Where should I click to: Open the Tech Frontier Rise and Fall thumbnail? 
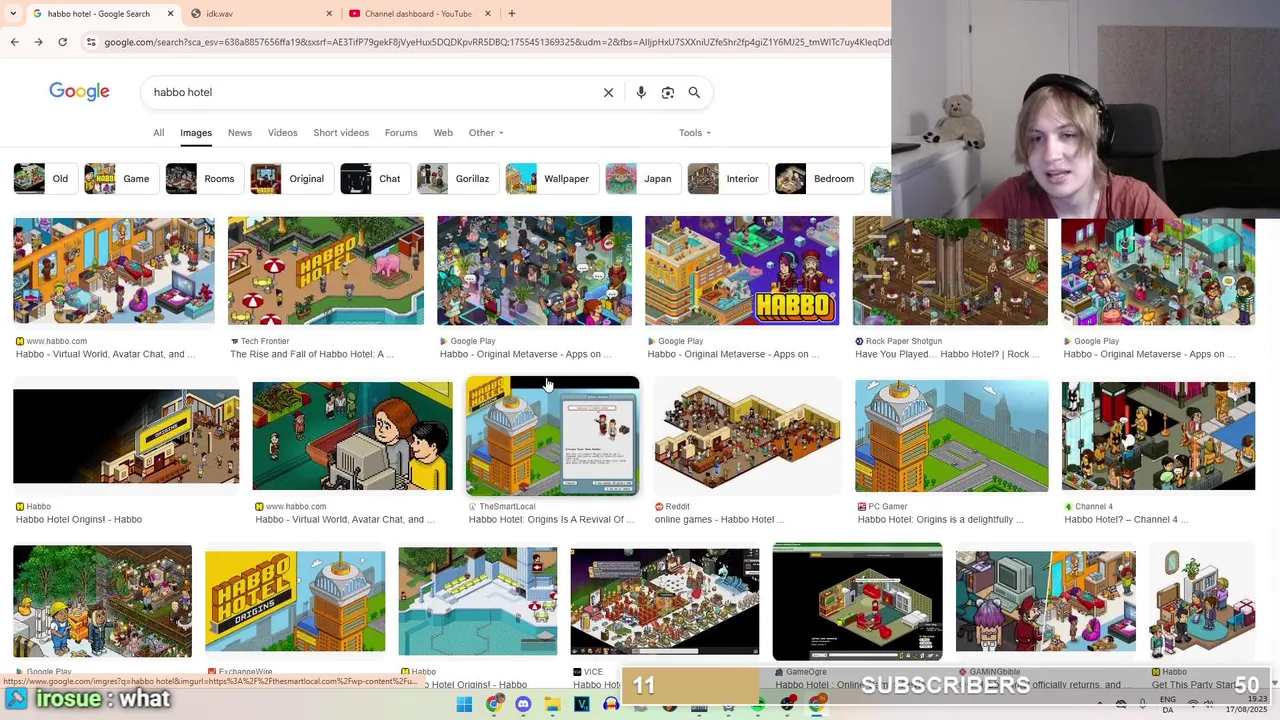pyautogui.click(x=326, y=271)
